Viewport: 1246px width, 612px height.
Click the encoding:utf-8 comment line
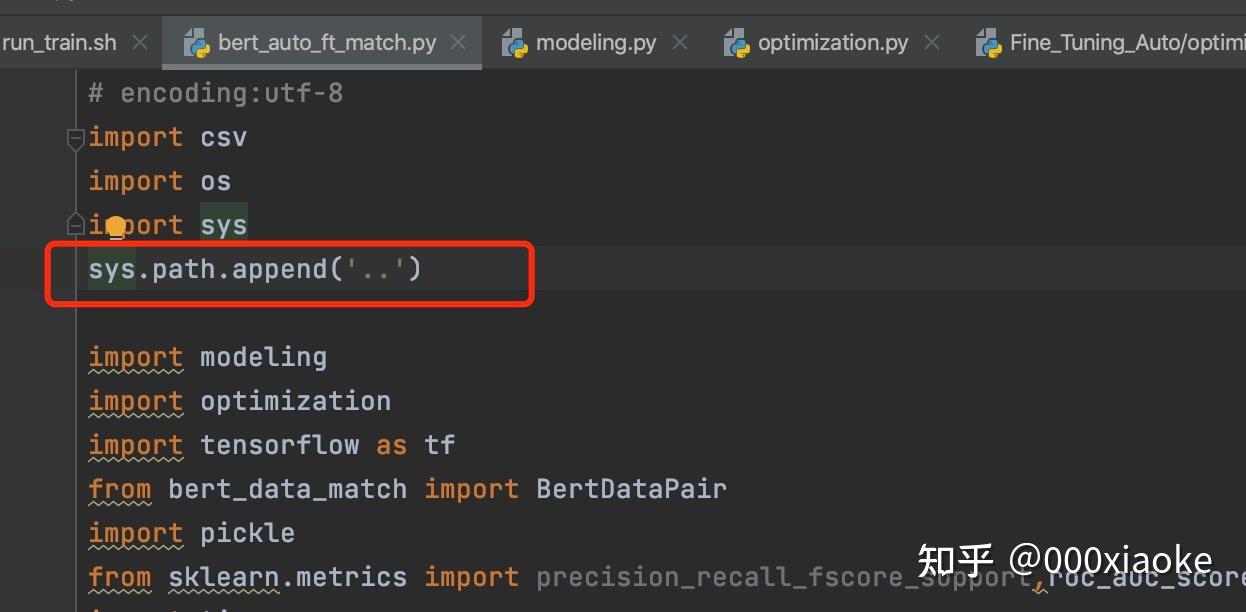click(215, 94)
